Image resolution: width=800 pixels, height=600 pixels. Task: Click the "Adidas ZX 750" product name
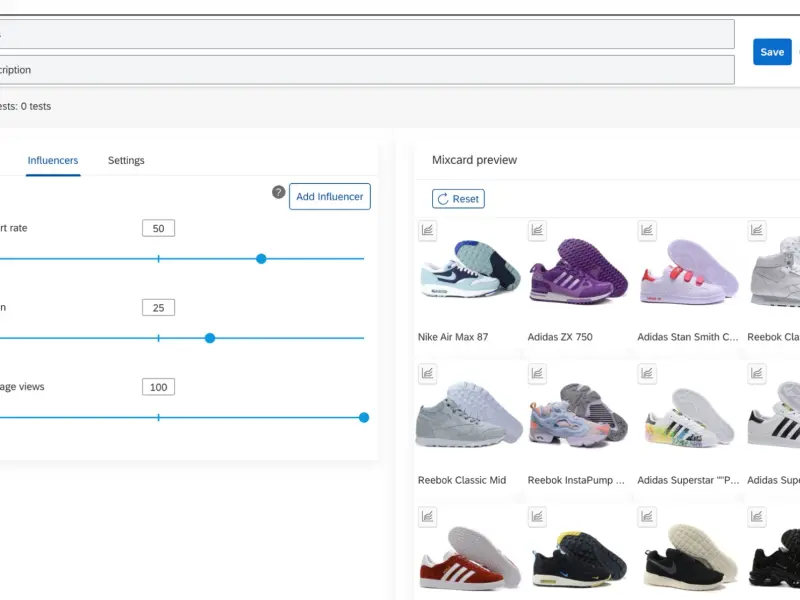(x=560, y=337)
